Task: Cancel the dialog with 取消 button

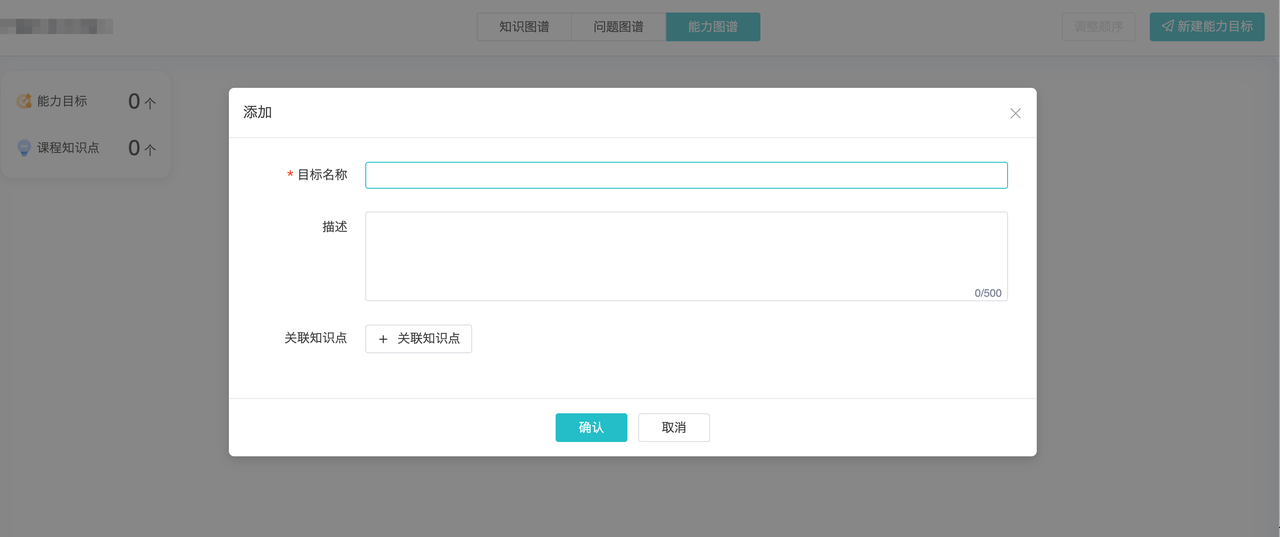Action: point(674,427)
